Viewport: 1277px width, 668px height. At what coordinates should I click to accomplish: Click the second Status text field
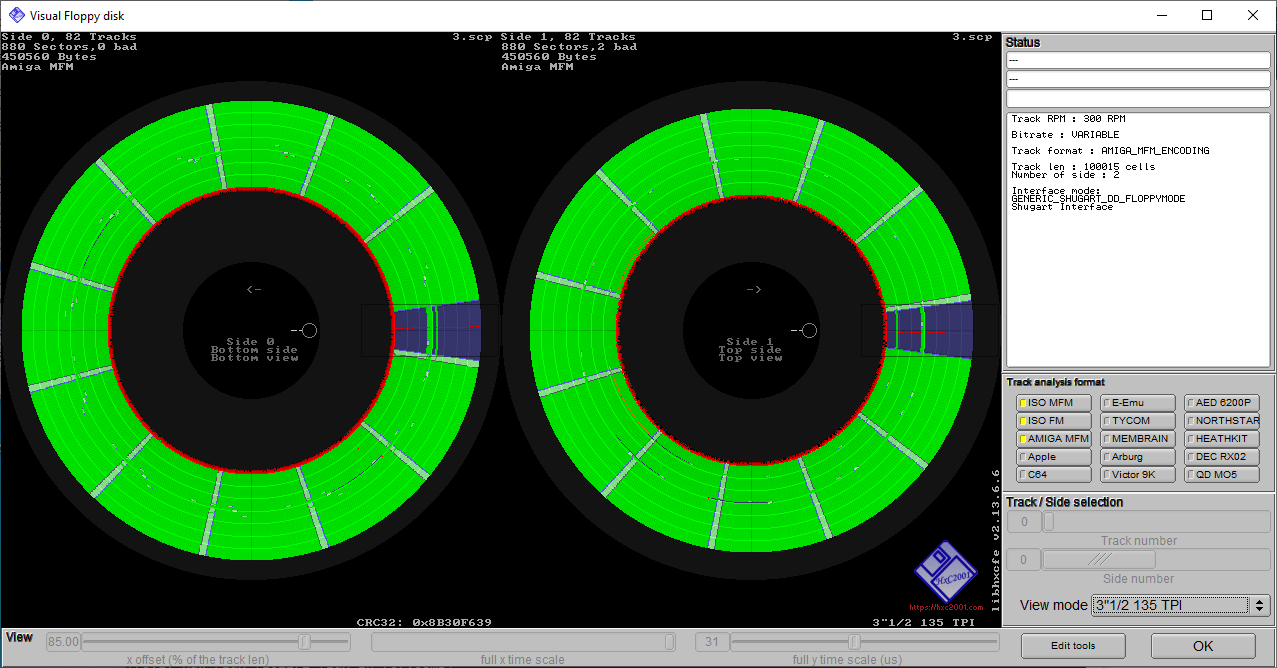click(1137, 79)
